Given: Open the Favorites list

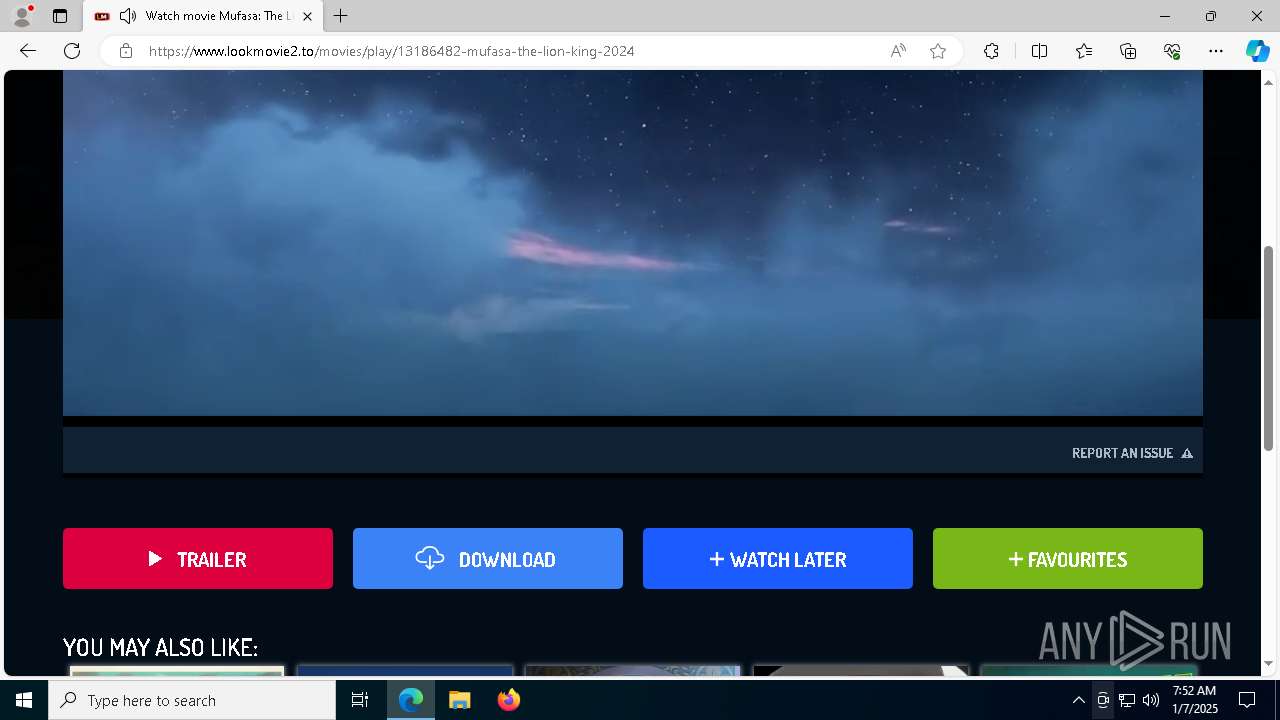Looking at the screenshot, I should [x=1084, y=51].
